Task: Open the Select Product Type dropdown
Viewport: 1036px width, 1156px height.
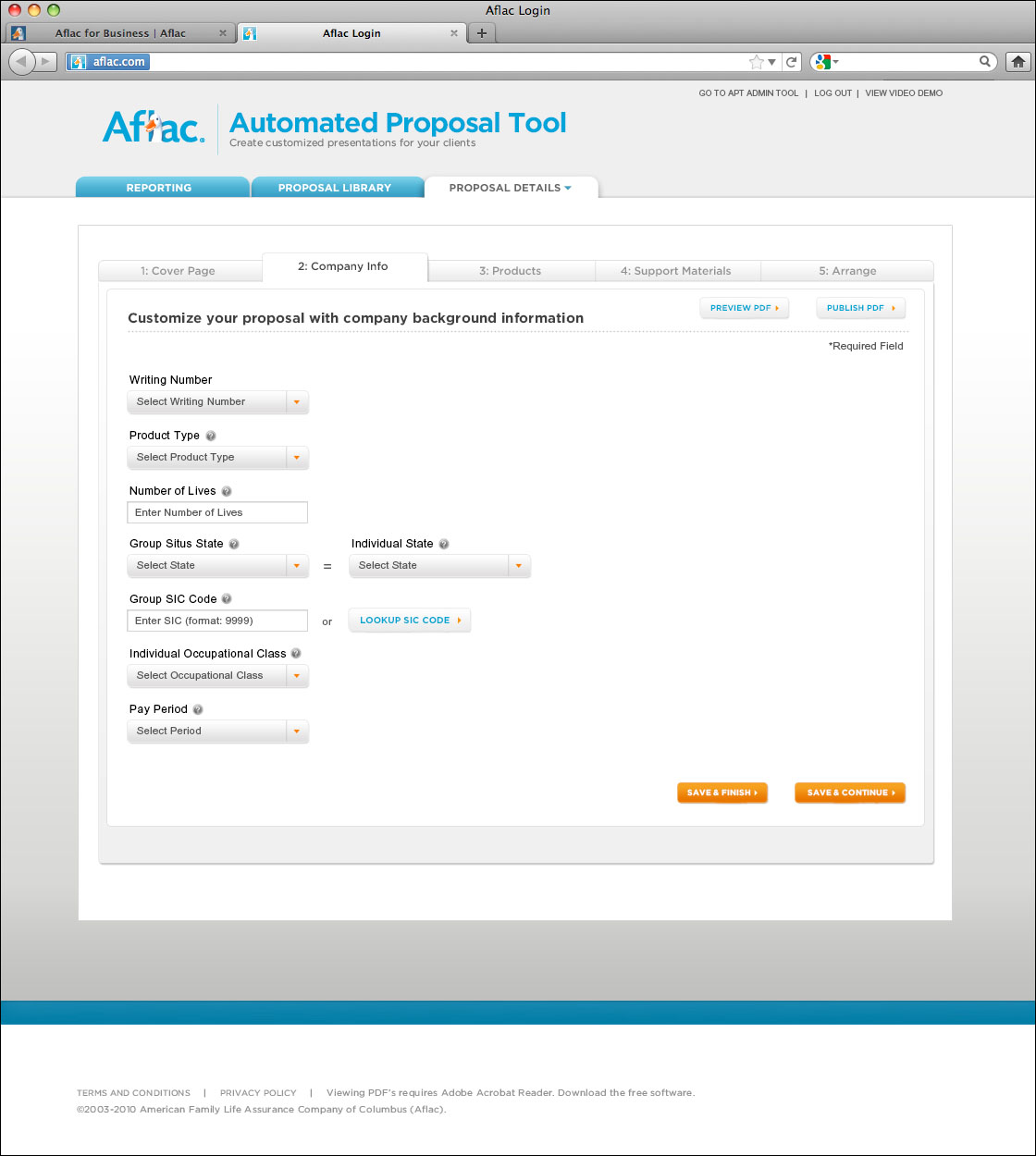Action: pos(218,458)
